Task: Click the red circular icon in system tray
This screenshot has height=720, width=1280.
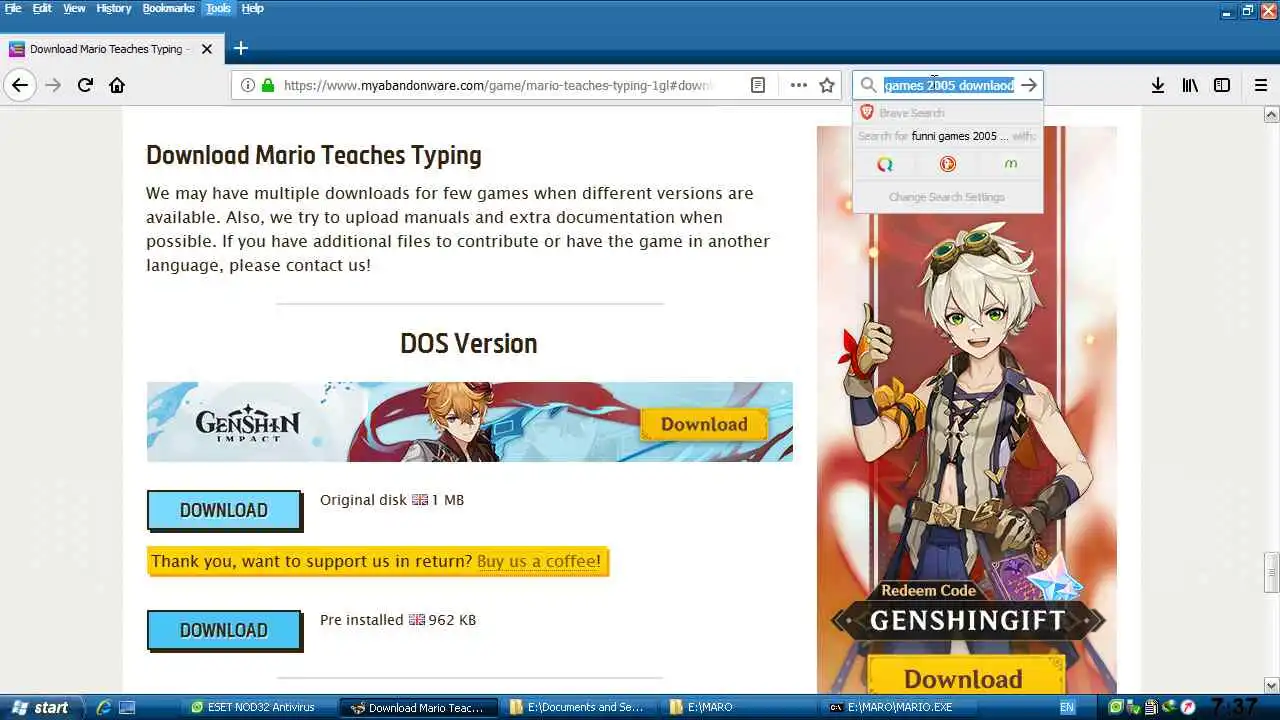Action: tap(1188, 707)
